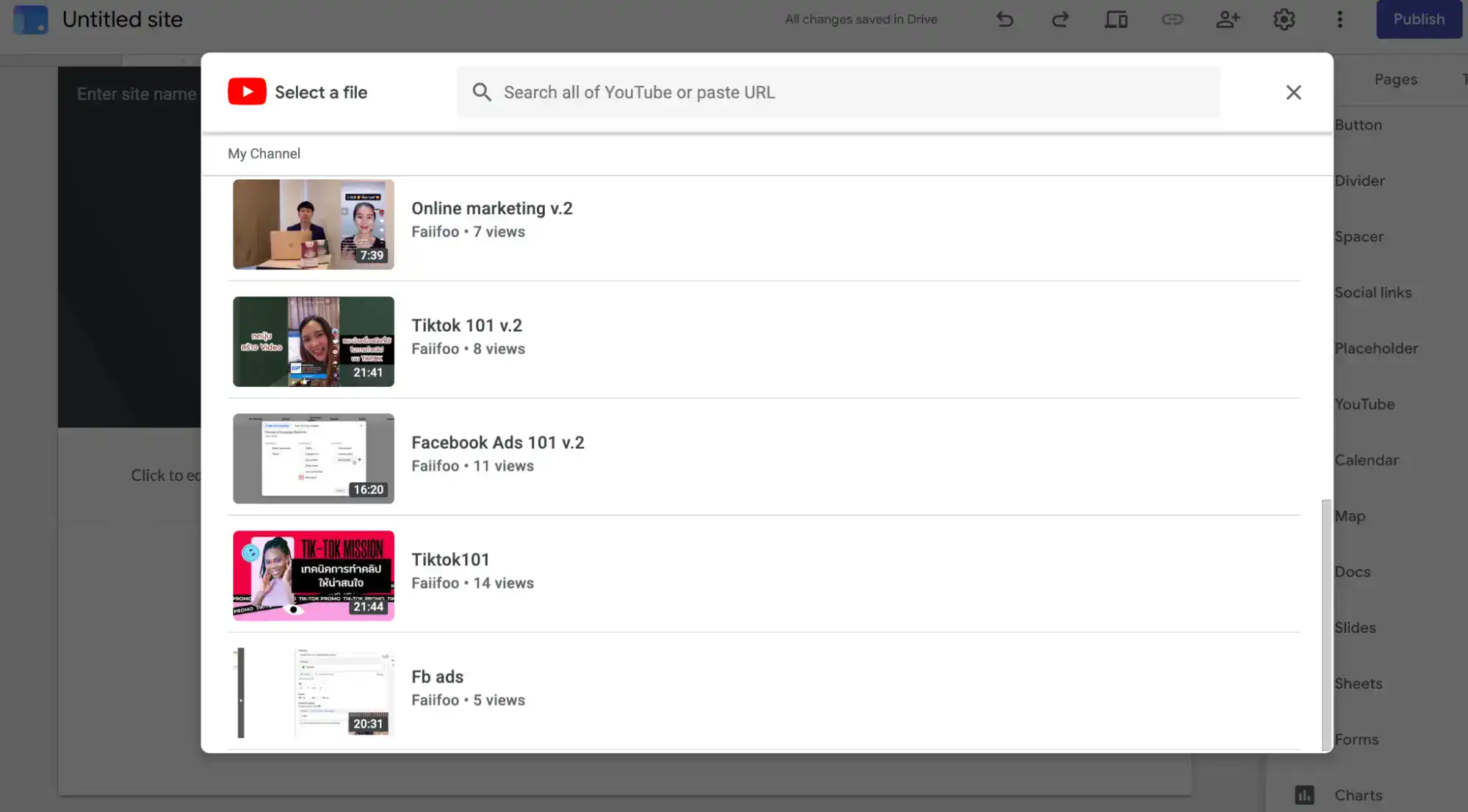Click the Fb ads title
Screen dimensions: 1468x812
pyautogui.click(x=437, y=676)
